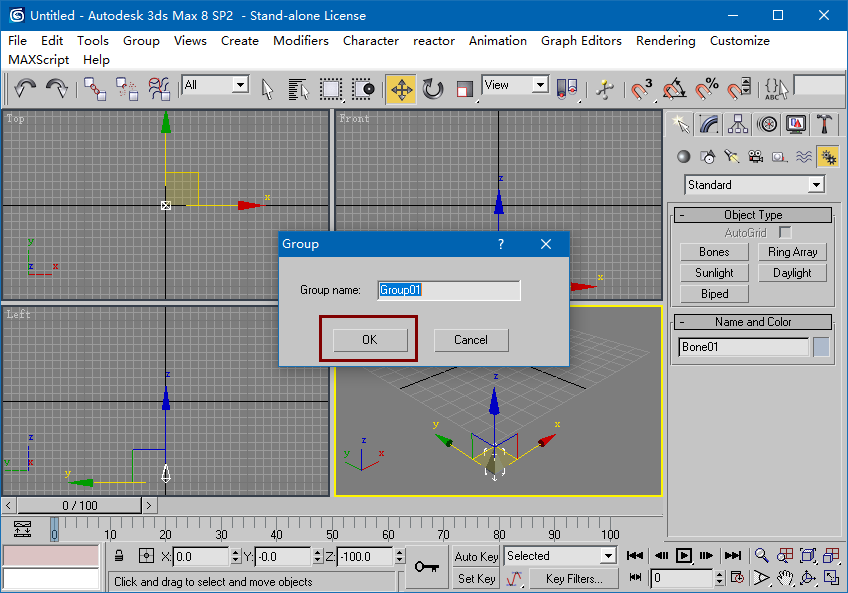The width and height of the screenshot is (848, 593).
Task: Open the MAXScript menu
Action: click(x=38, y=60)
